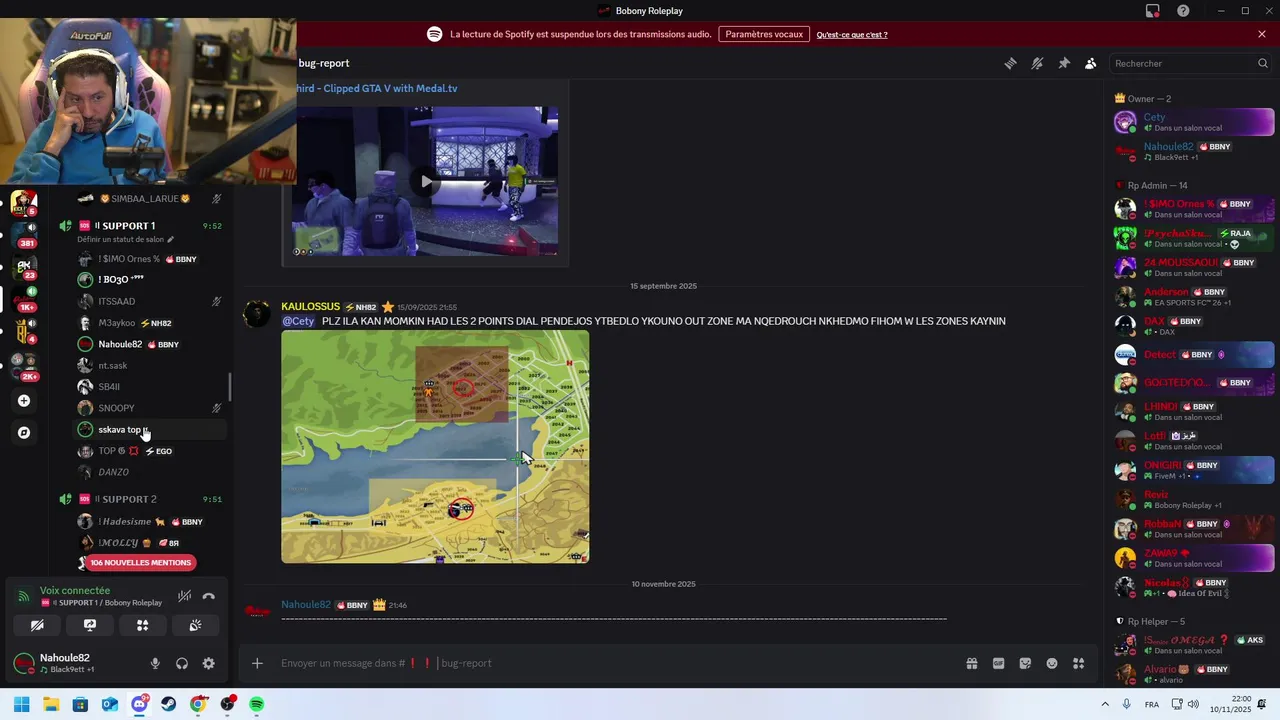Start screen share from voice panel
Screen dimensions: 1280x720
click(x=90, y=625)
